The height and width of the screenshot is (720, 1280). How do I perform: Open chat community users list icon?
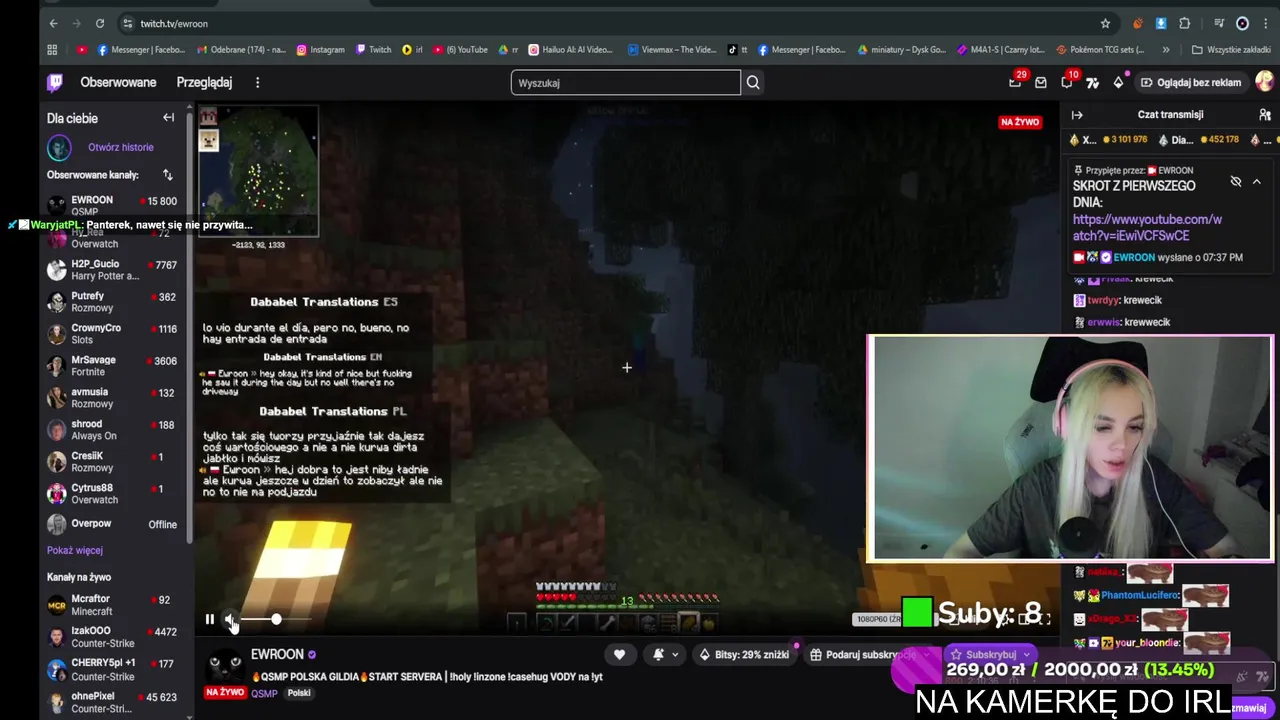pyautogui.click(x=1265, y=115)
